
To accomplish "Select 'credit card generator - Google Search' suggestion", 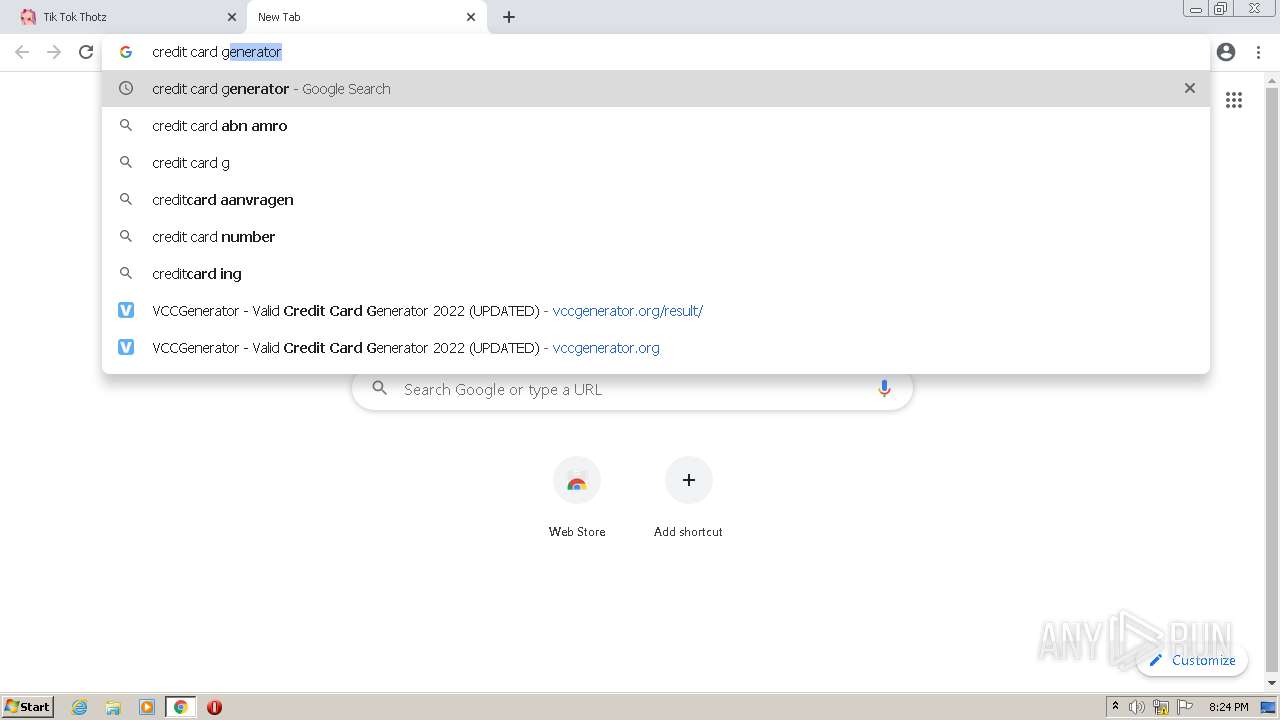I will [656, 89].
